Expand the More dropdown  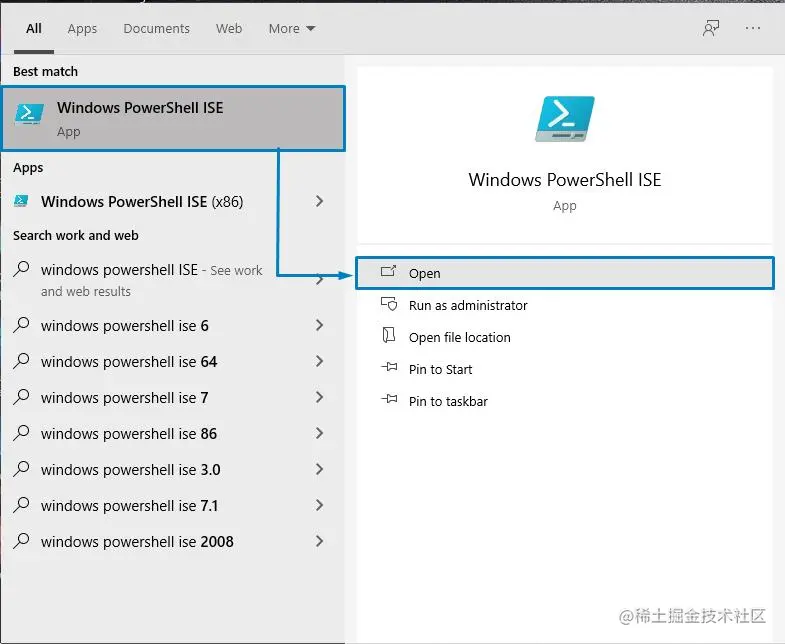click(292, 29)
